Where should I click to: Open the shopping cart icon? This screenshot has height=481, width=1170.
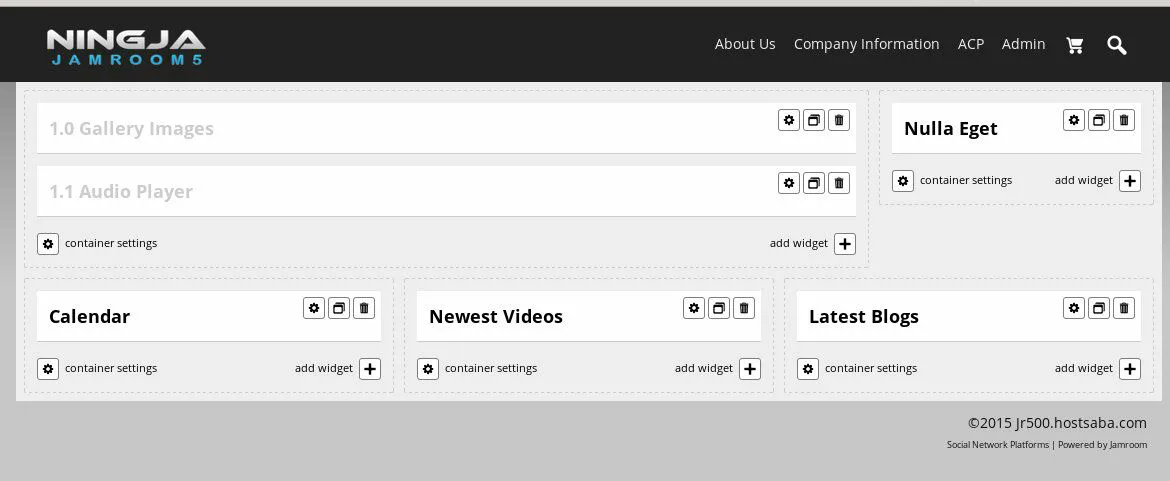1074,45
